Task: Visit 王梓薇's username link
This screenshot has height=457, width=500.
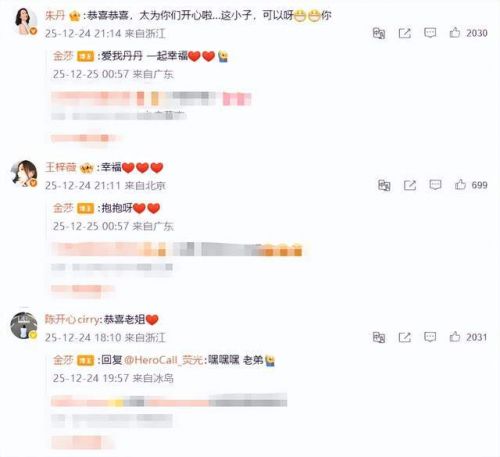Action: point(61,167)
